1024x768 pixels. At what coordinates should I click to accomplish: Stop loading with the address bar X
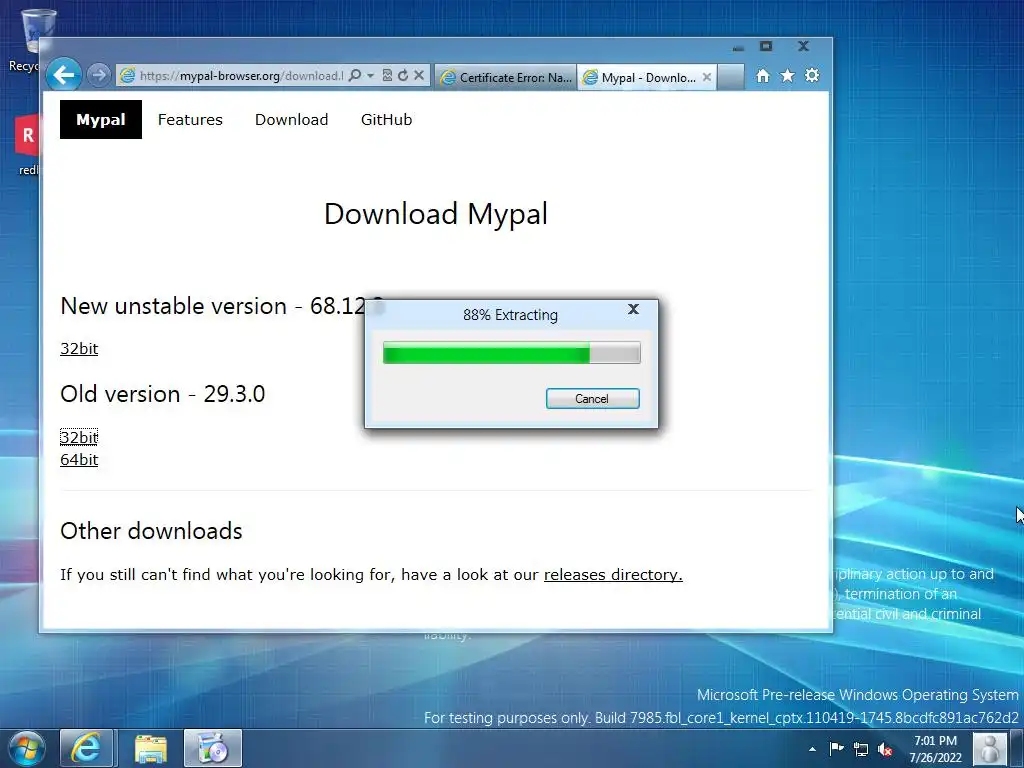[x=419, y=76]
